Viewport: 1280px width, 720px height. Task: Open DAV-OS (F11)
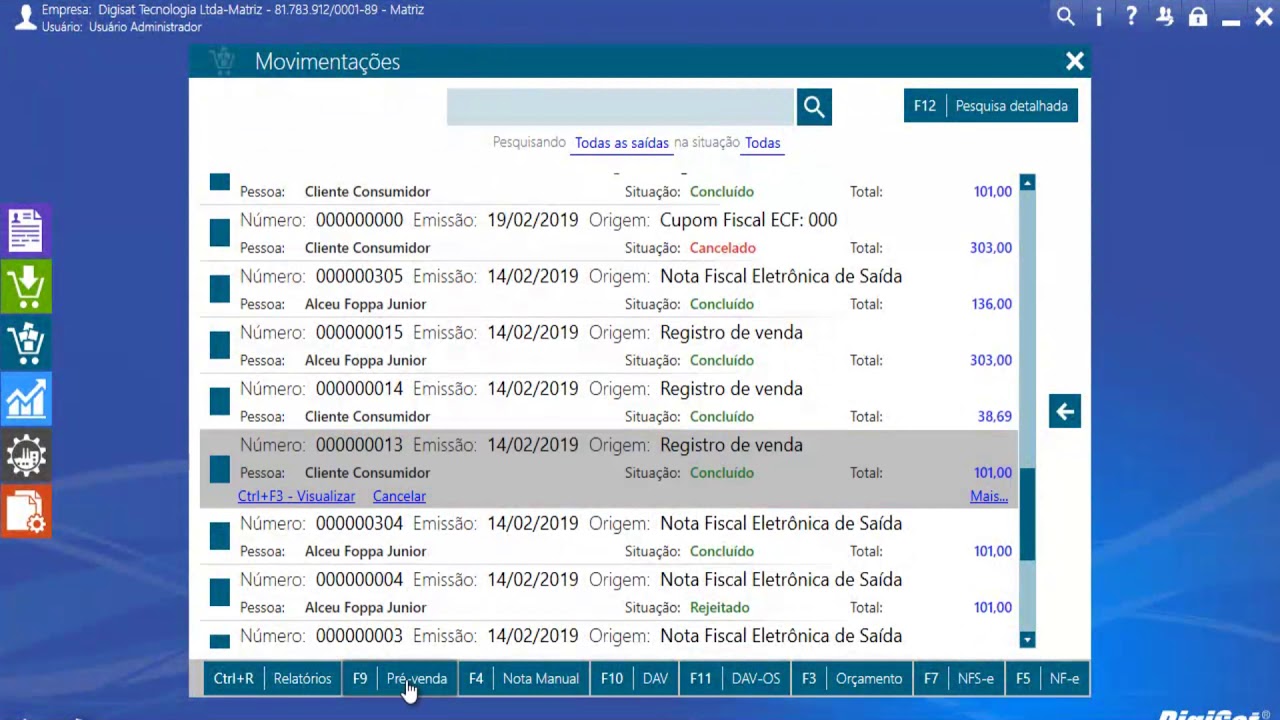tap(735, 678)
